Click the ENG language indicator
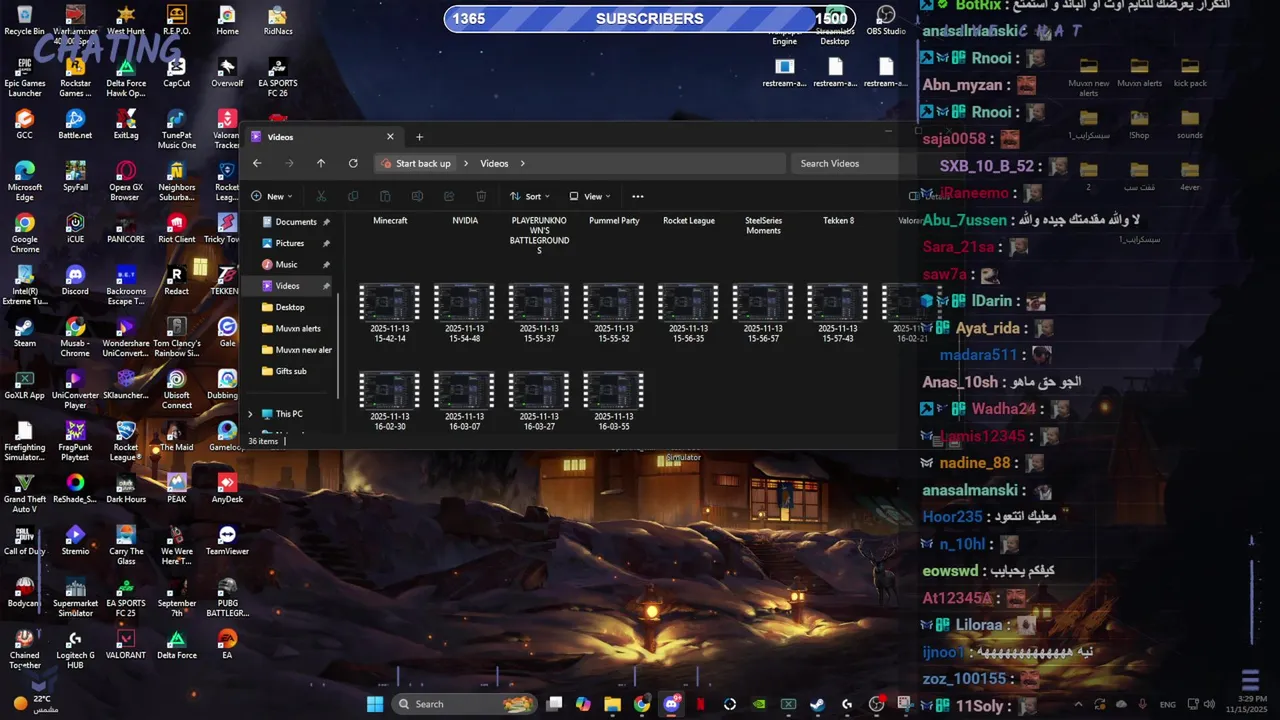 [x=1167, y=704]
